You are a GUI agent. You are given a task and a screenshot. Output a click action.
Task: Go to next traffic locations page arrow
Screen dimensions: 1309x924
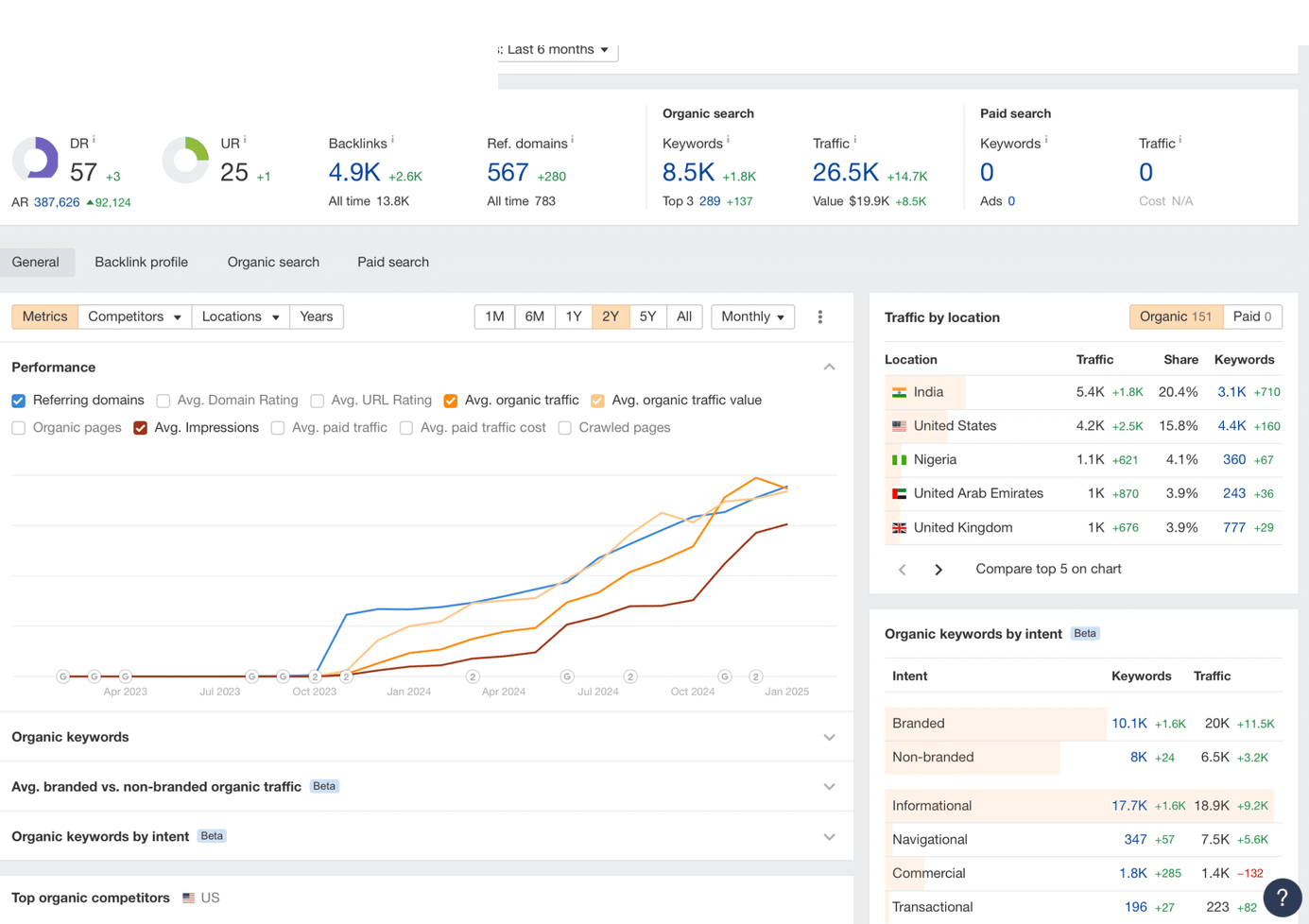coord(939,570)
